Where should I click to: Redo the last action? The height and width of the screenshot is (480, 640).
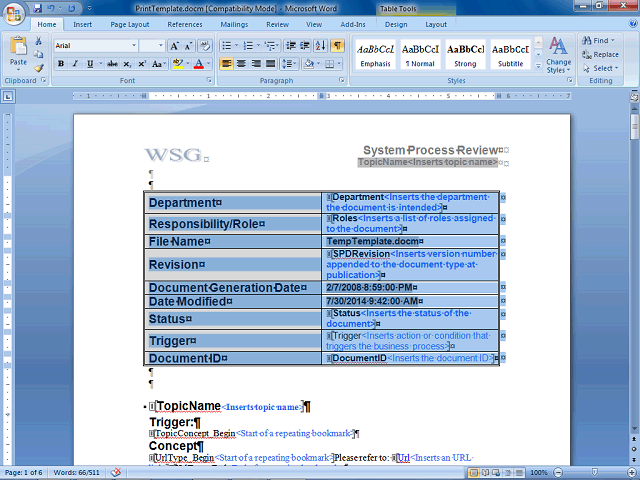[x=71, y=8]
